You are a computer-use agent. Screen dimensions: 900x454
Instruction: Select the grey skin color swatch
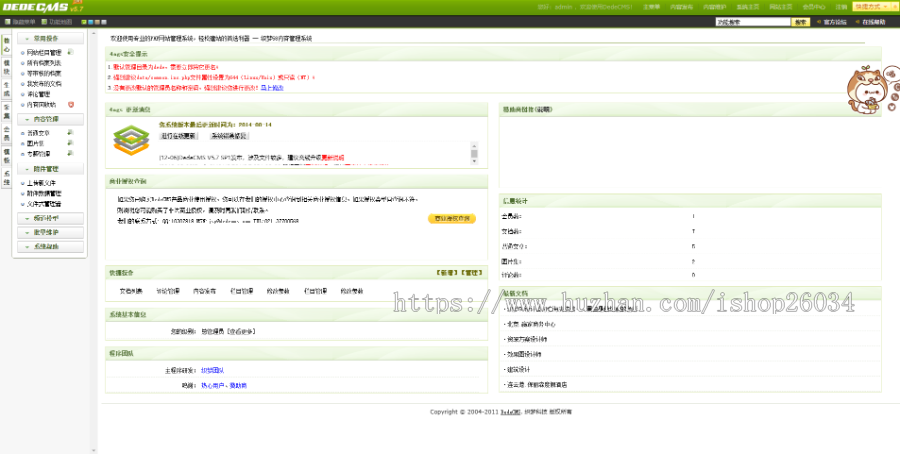pyautogui.click(x=104, y=22)
